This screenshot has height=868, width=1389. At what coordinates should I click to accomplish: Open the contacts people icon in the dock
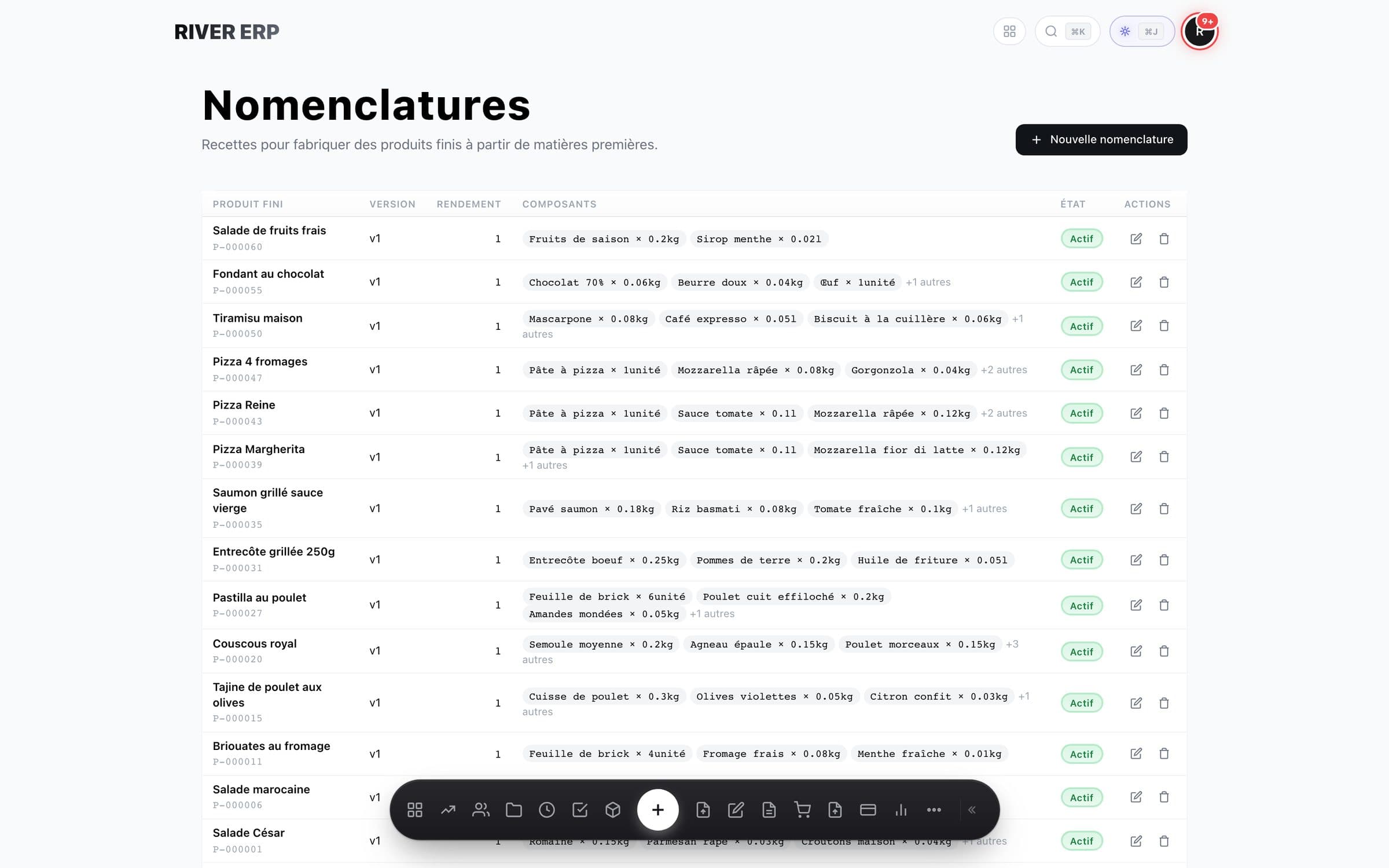(x=481, y=810)
